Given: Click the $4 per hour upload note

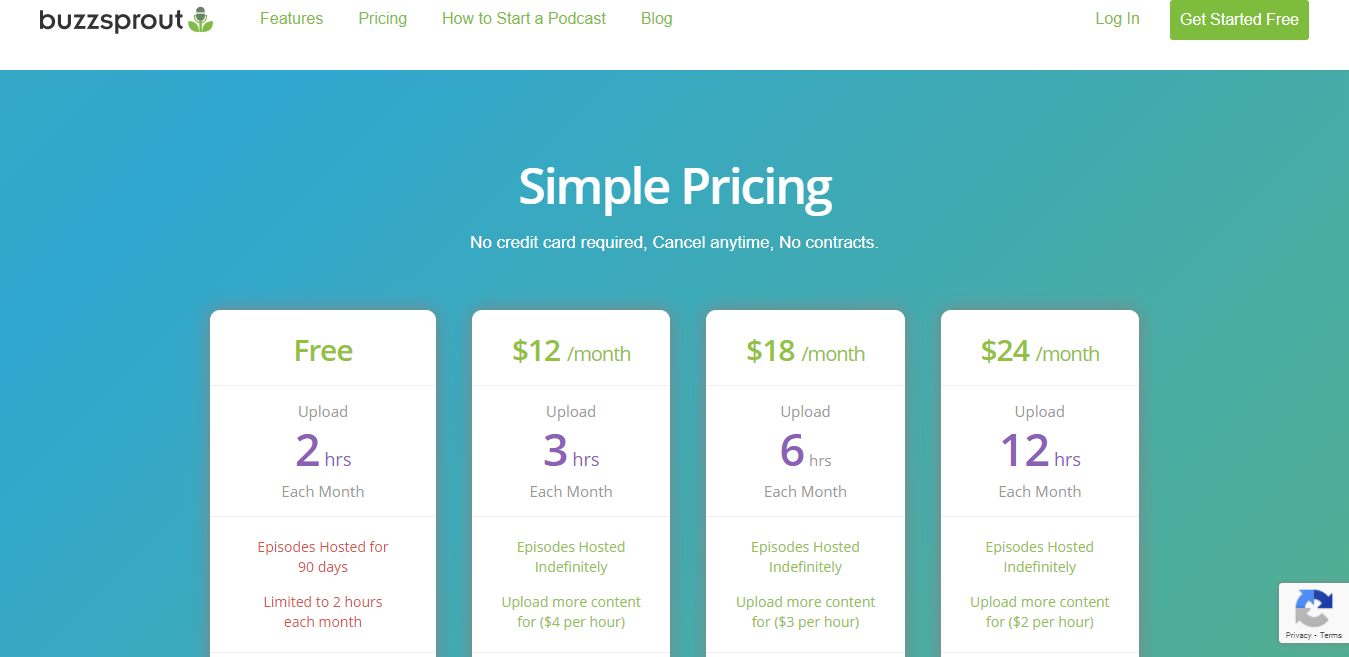Looking at the screenshot, I should (570, 611).
